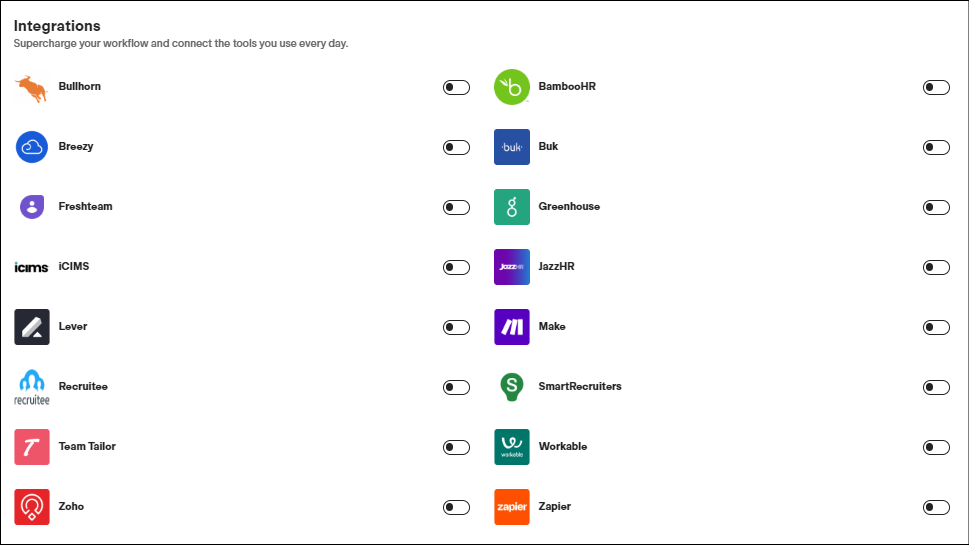Click the Lever integration name
The width and height of the screenshot is (969, 545).
coord(73,326)
